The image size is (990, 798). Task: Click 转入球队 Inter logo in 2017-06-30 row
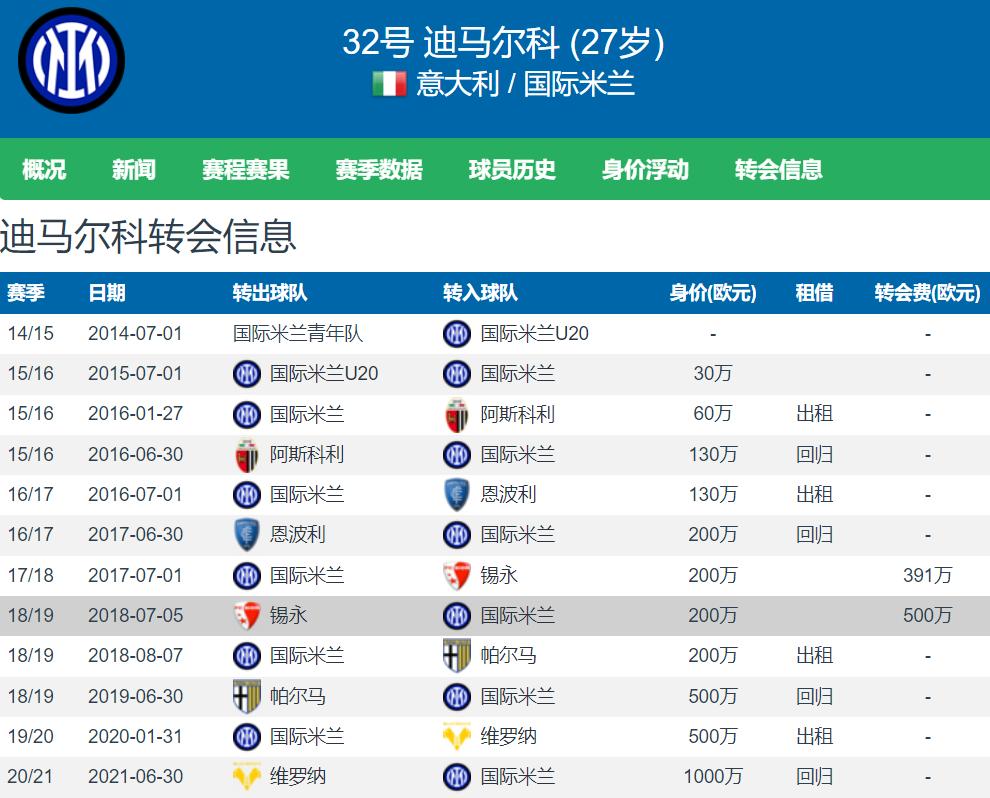[456, 535]
